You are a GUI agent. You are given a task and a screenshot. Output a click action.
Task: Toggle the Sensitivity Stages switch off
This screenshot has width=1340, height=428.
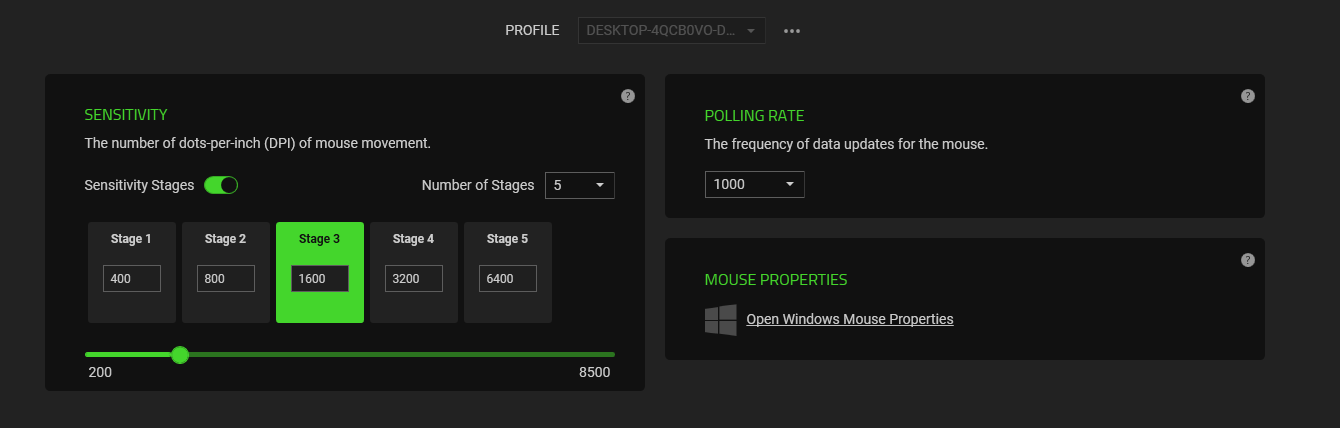point(220,185)
